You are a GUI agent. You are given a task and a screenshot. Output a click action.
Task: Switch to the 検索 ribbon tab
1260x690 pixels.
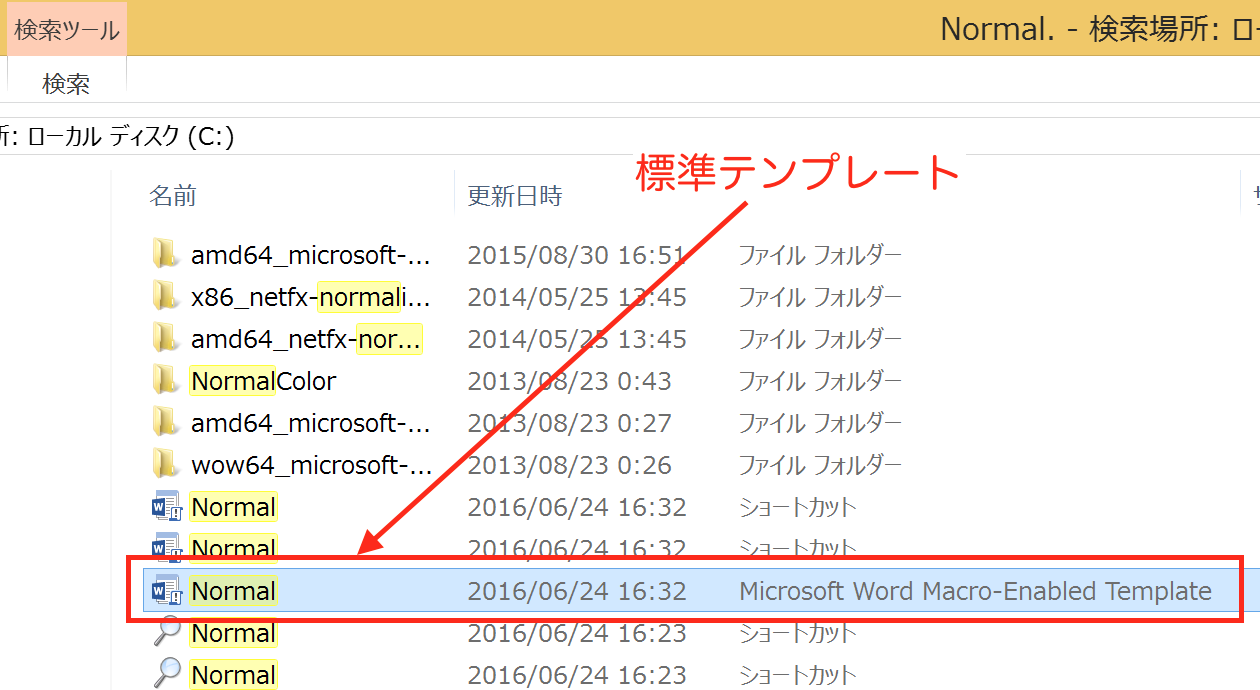(x=67, y=84)
